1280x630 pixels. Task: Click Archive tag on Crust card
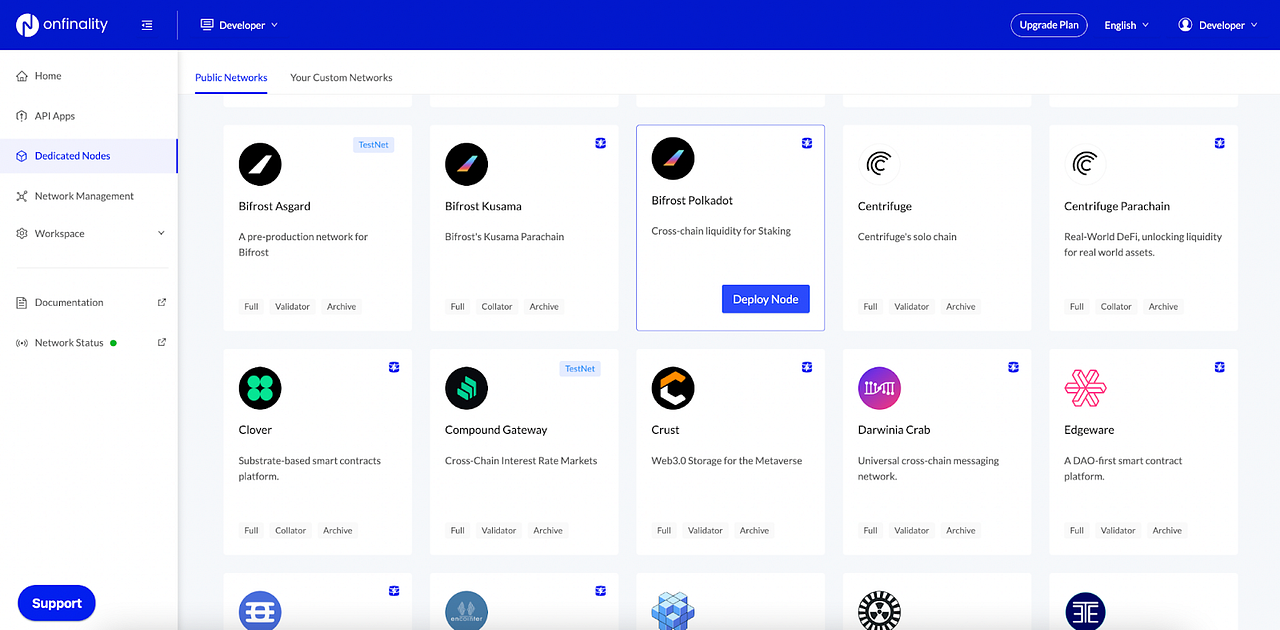coord(755,531)
